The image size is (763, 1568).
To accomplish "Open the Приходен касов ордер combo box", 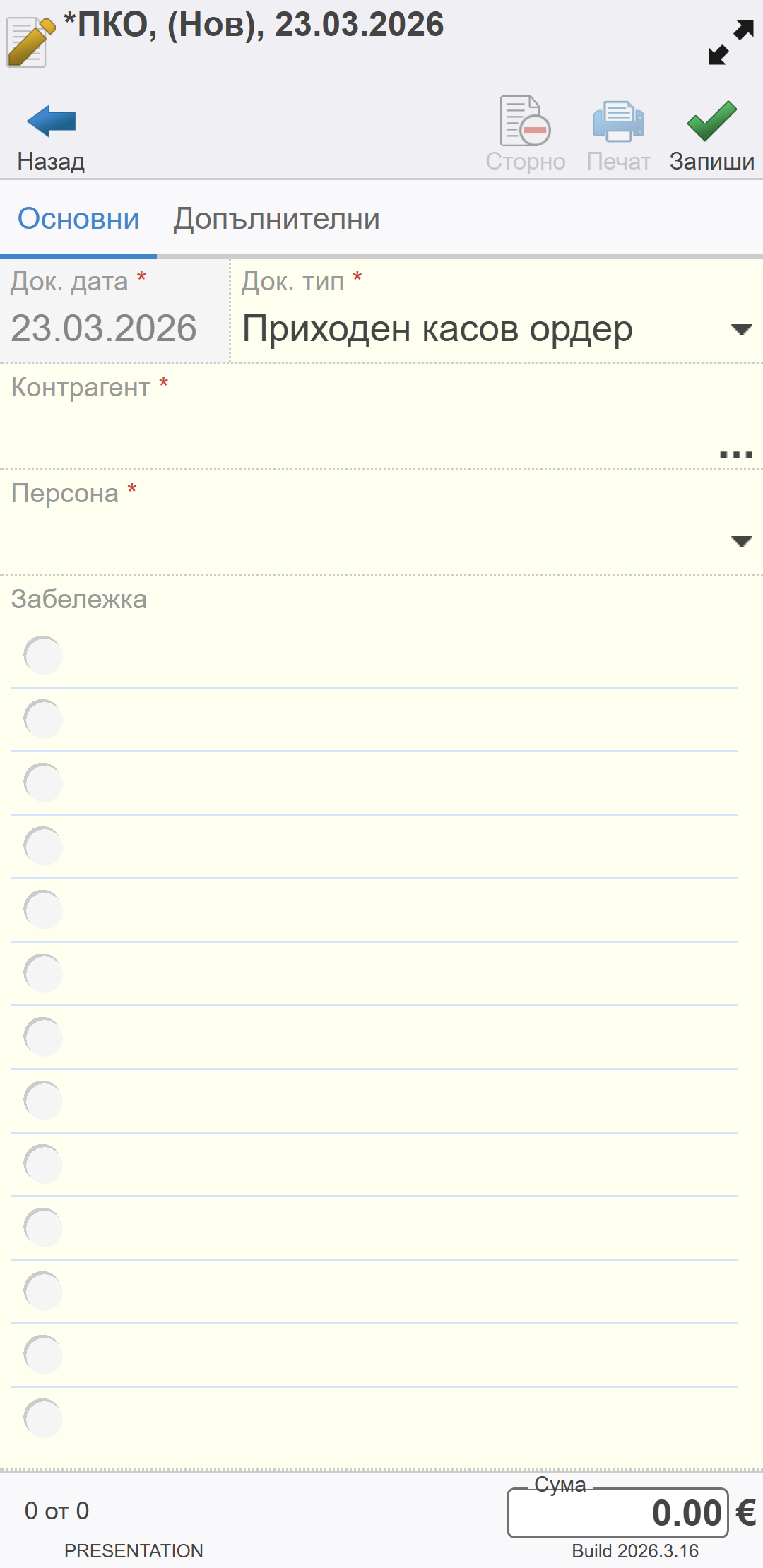I will pyautogui.click(x=438, y=329).
